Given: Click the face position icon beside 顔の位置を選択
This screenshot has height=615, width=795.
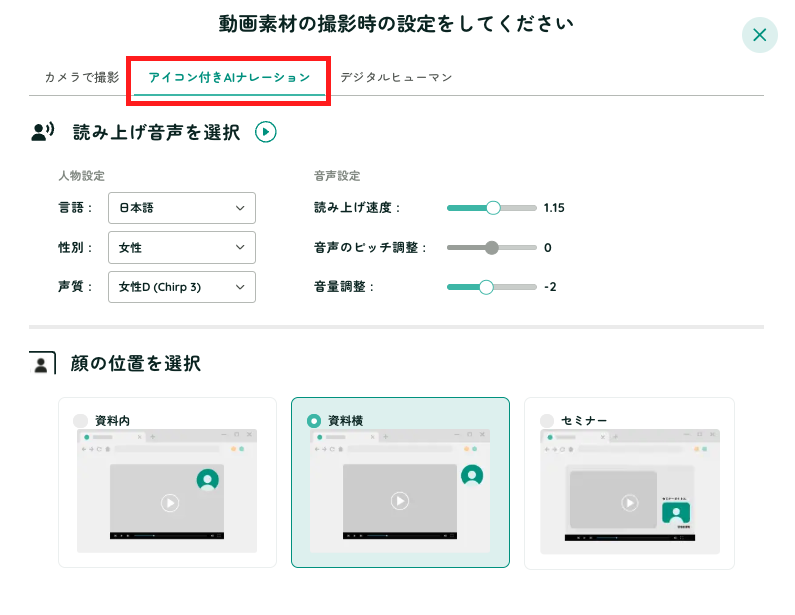Looking at the screenshot, I should [41, 363].
